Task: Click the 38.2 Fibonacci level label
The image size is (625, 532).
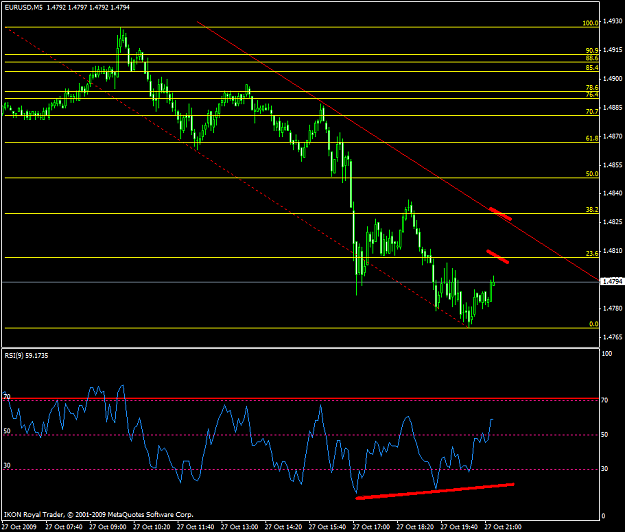Action: 592,210
